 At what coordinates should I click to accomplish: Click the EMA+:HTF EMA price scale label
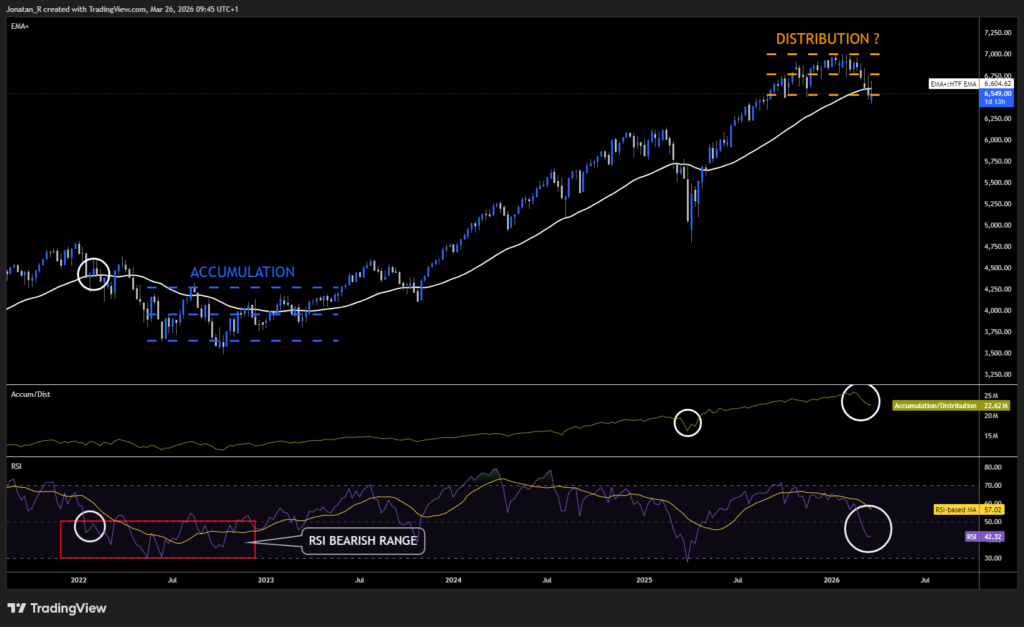[955, 85]
